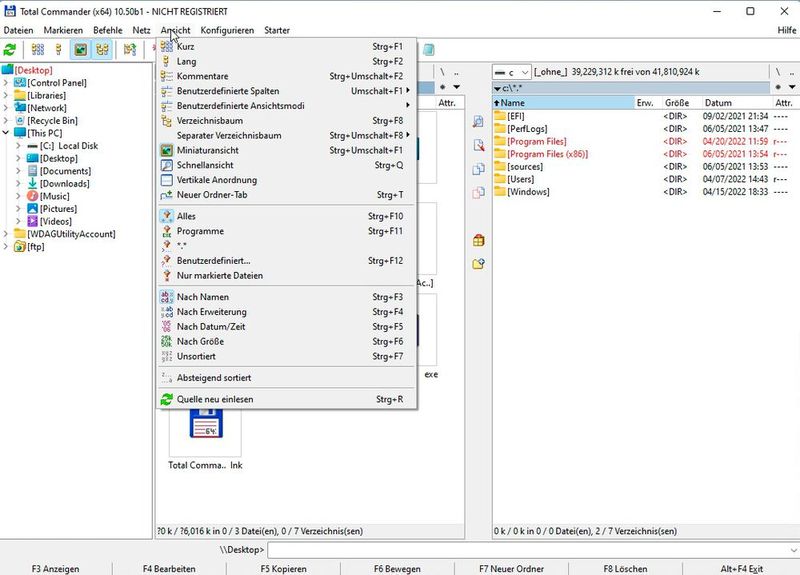Choose Unsortiert menu entry

coord(286,356)
